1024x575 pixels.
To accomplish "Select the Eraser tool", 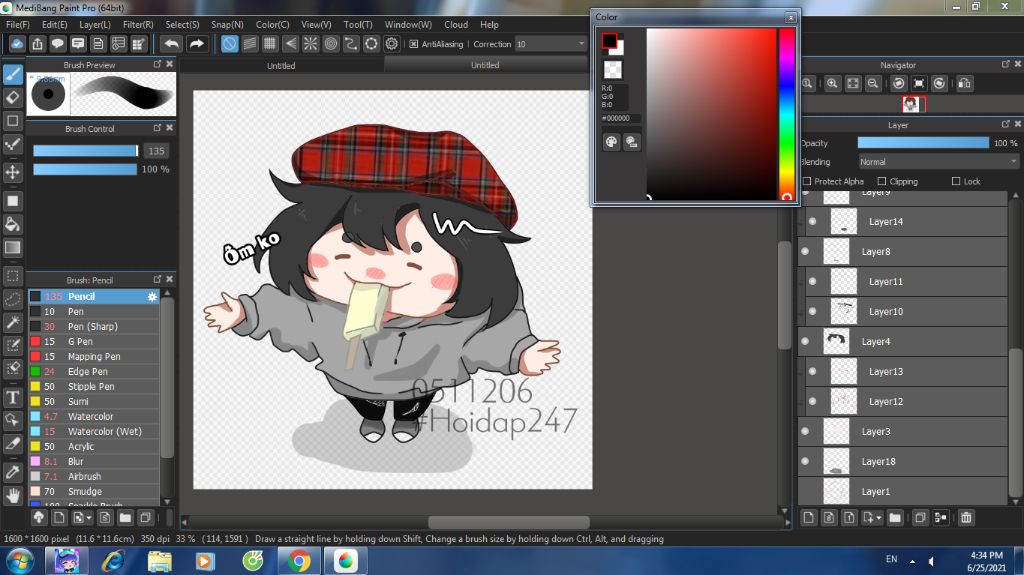I will coord(12,97).
